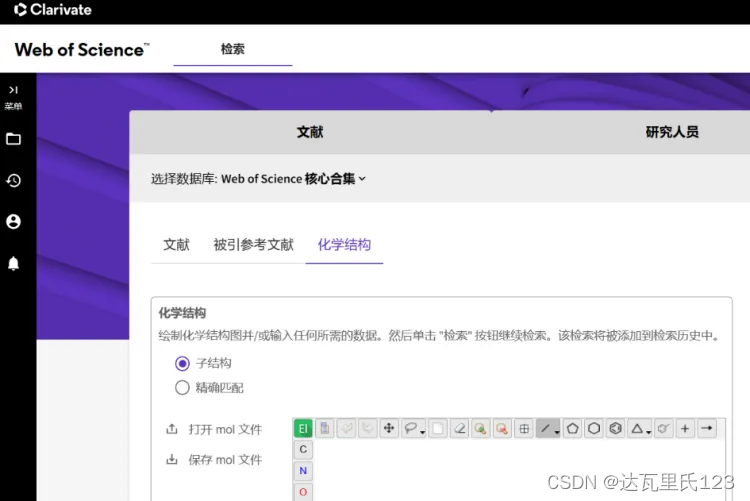Click the redo arrow in structure editor
Viewport: 750px width, 501px height.
pyautogui.click(x=368, y=428)
